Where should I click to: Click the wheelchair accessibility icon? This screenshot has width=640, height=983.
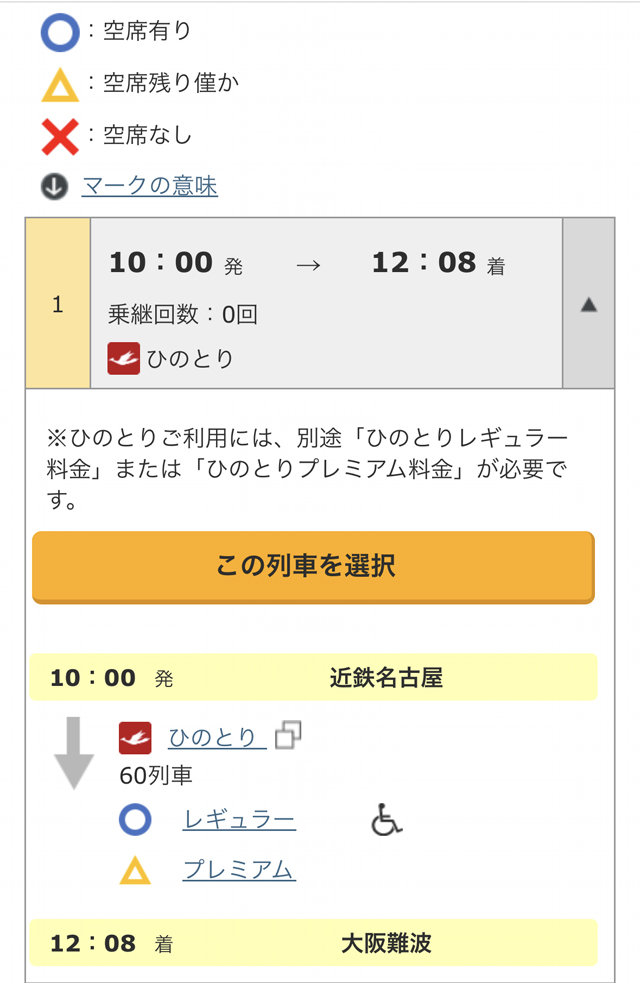tap(386, 821)
